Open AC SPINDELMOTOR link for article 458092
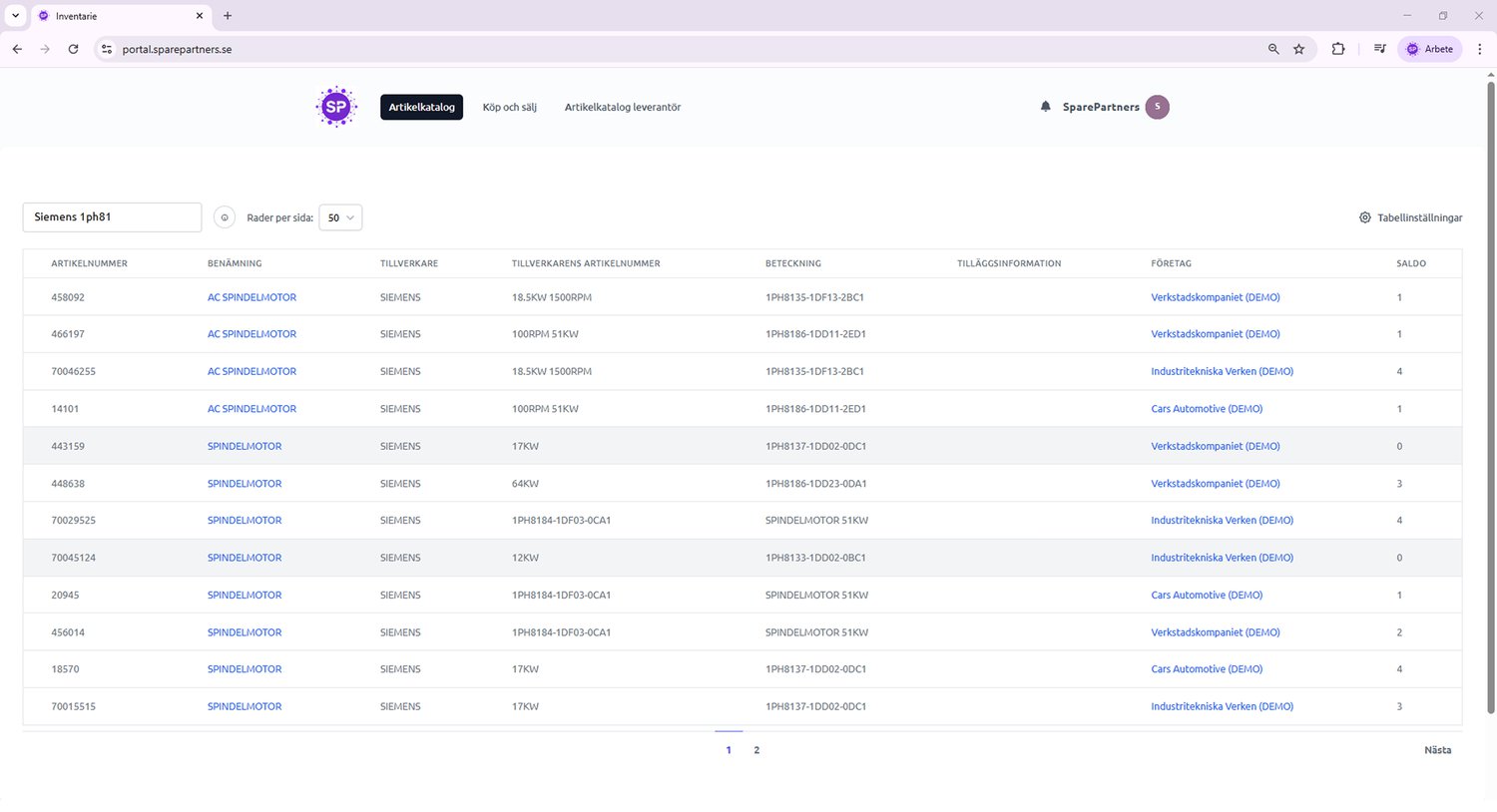The width and height of the screenshot is (1497, 812). pyautogui.click(x=251, y=297)
